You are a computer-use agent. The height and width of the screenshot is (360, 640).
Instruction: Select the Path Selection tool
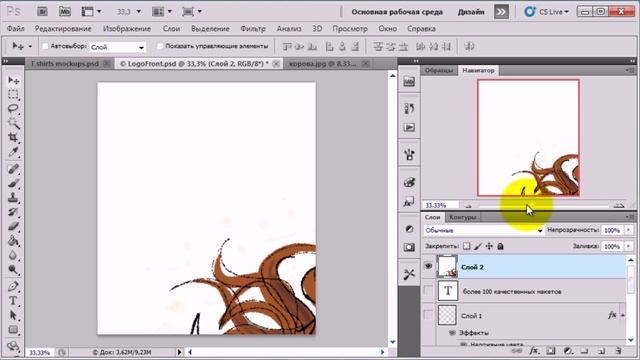[13, 315]
